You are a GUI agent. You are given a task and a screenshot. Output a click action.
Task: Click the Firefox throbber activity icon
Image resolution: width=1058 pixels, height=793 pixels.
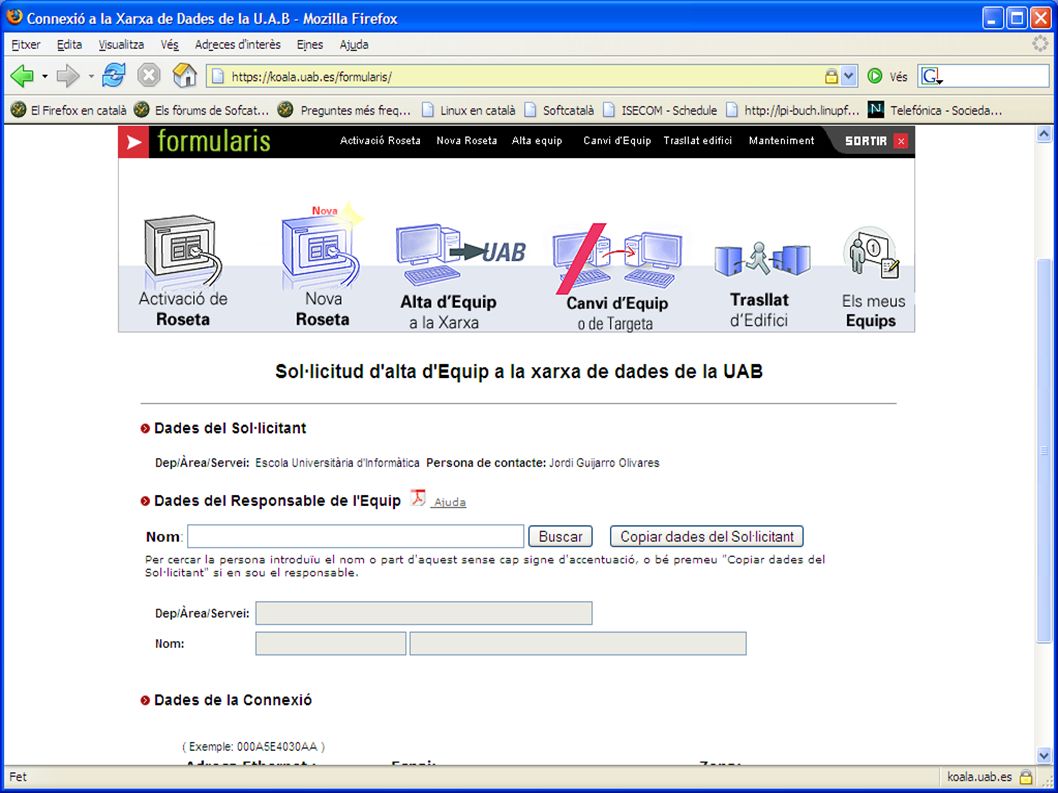tap(1042, 44)
